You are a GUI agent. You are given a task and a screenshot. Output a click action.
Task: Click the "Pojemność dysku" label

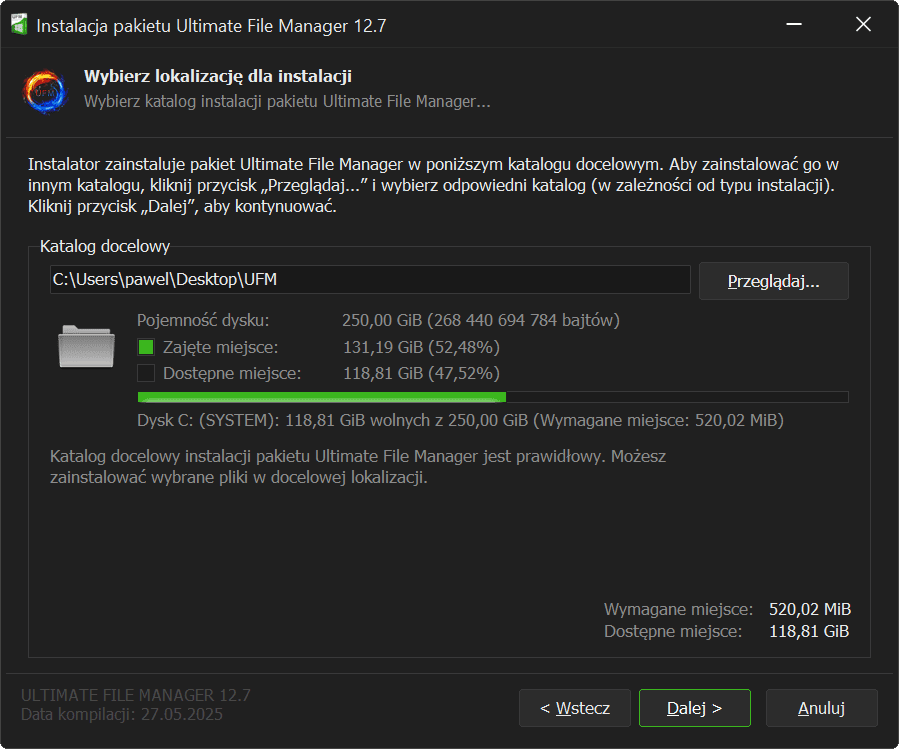click(x=203, y=321)
